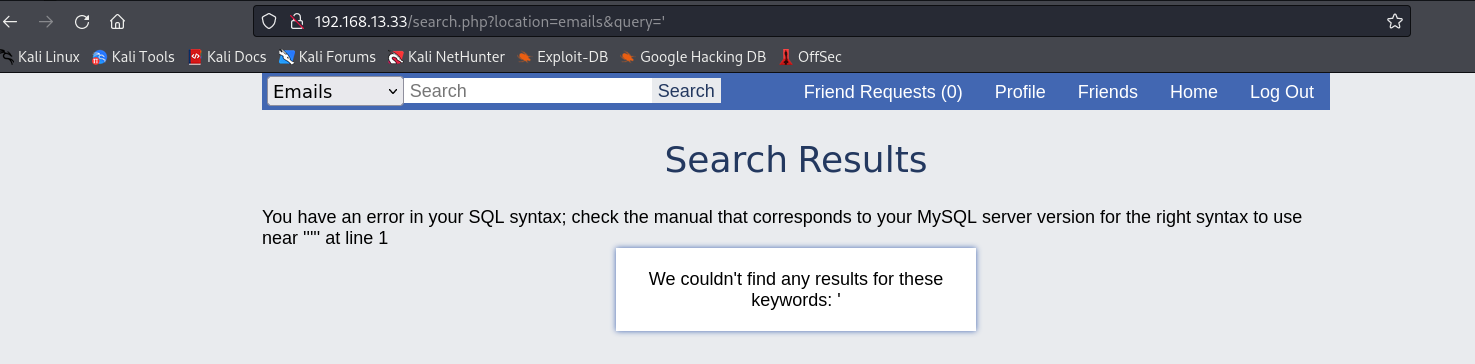Reload the current page
This screenshot has height=364, width=1475.
82,21
